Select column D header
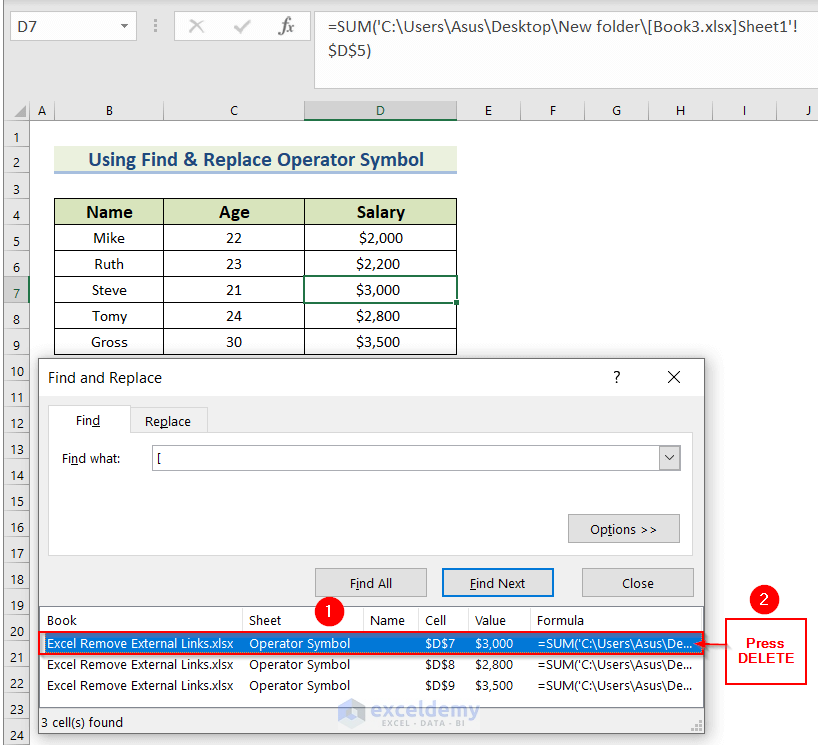Screen dimensions: 818x745 (380, 111)
